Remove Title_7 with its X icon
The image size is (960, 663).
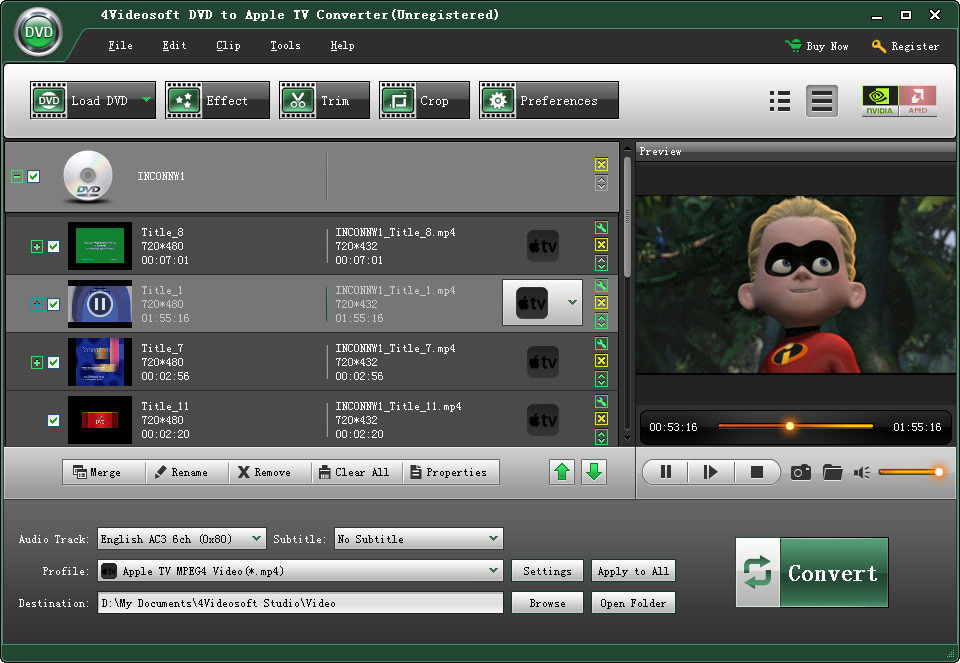(601, 361)
